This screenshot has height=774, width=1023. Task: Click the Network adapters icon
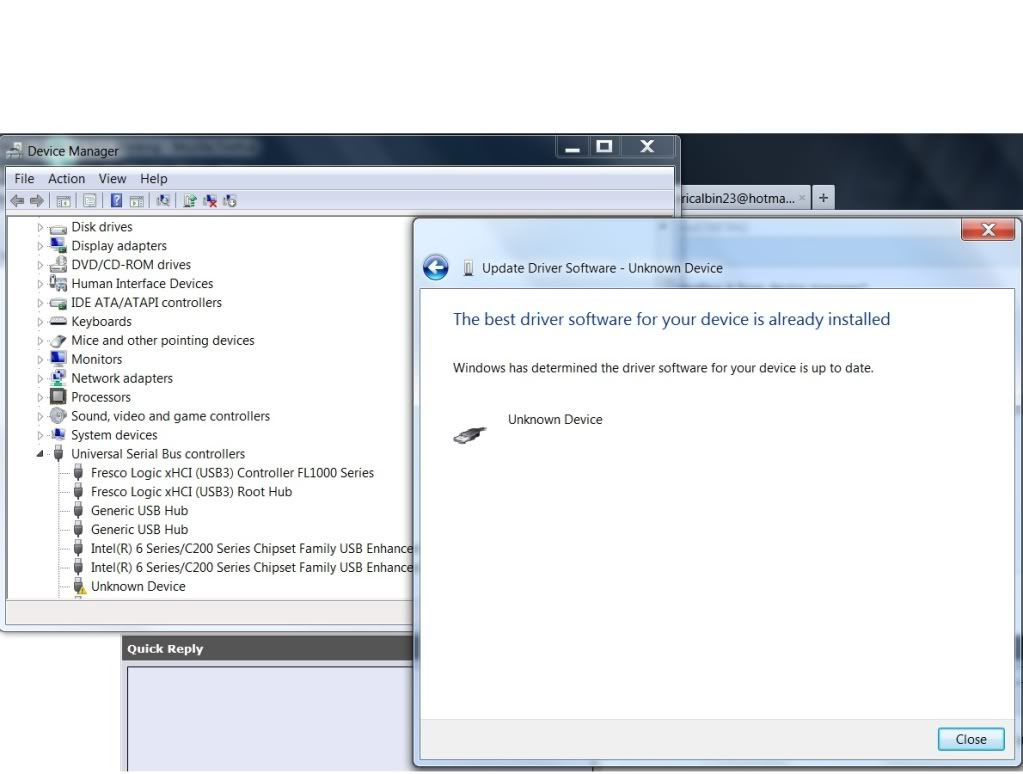coord(58,378)
